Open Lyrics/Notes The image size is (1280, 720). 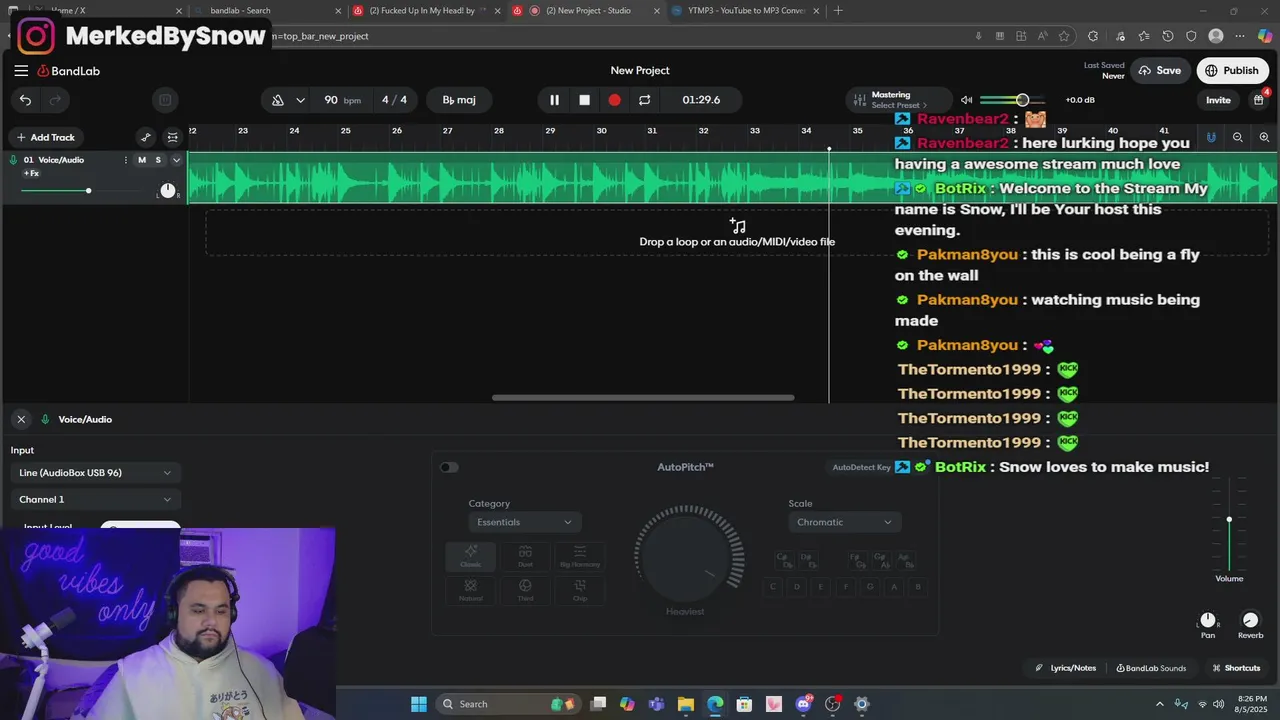1065,668
